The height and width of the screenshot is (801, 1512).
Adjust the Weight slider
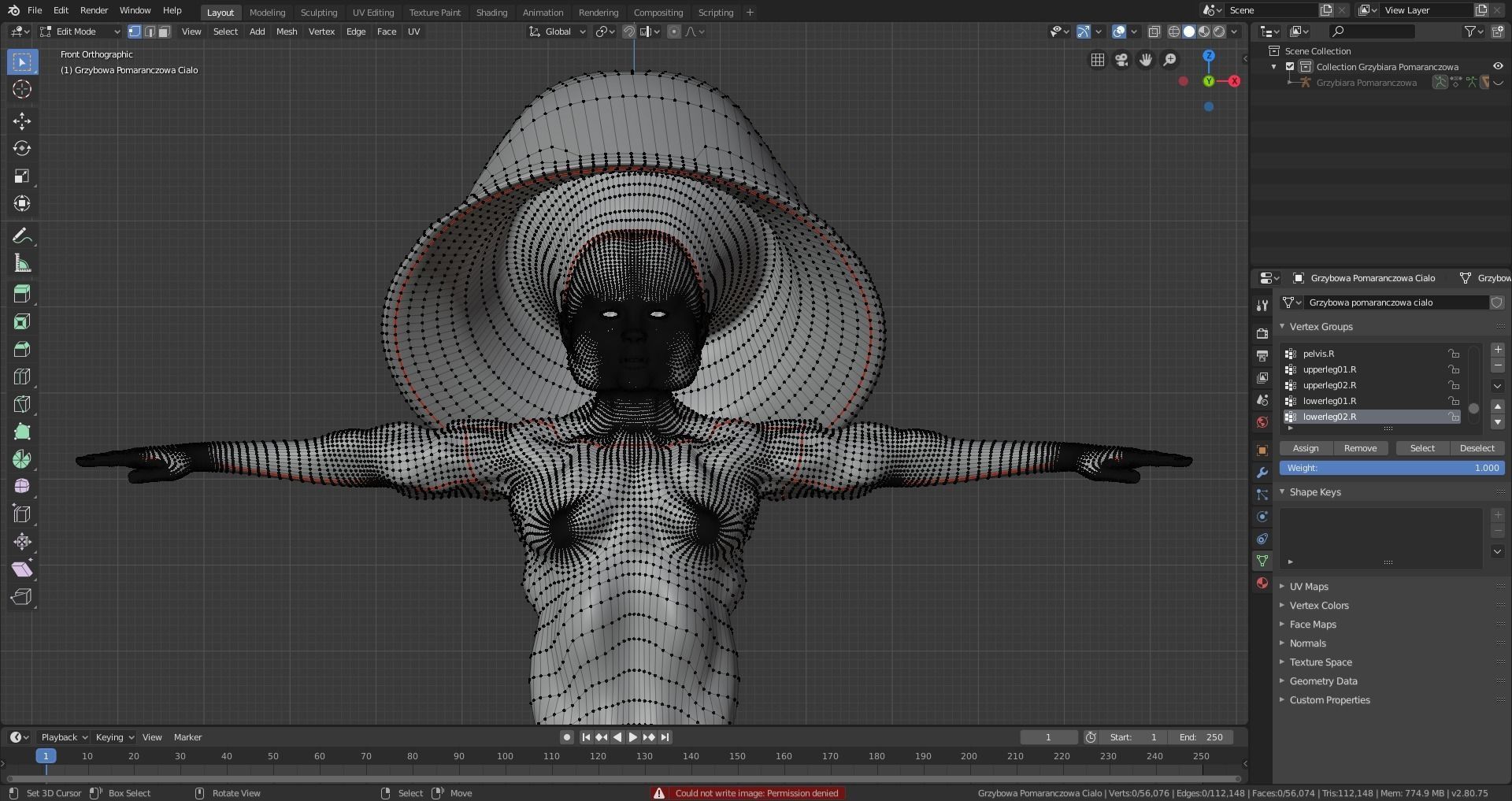(1392, 468)
